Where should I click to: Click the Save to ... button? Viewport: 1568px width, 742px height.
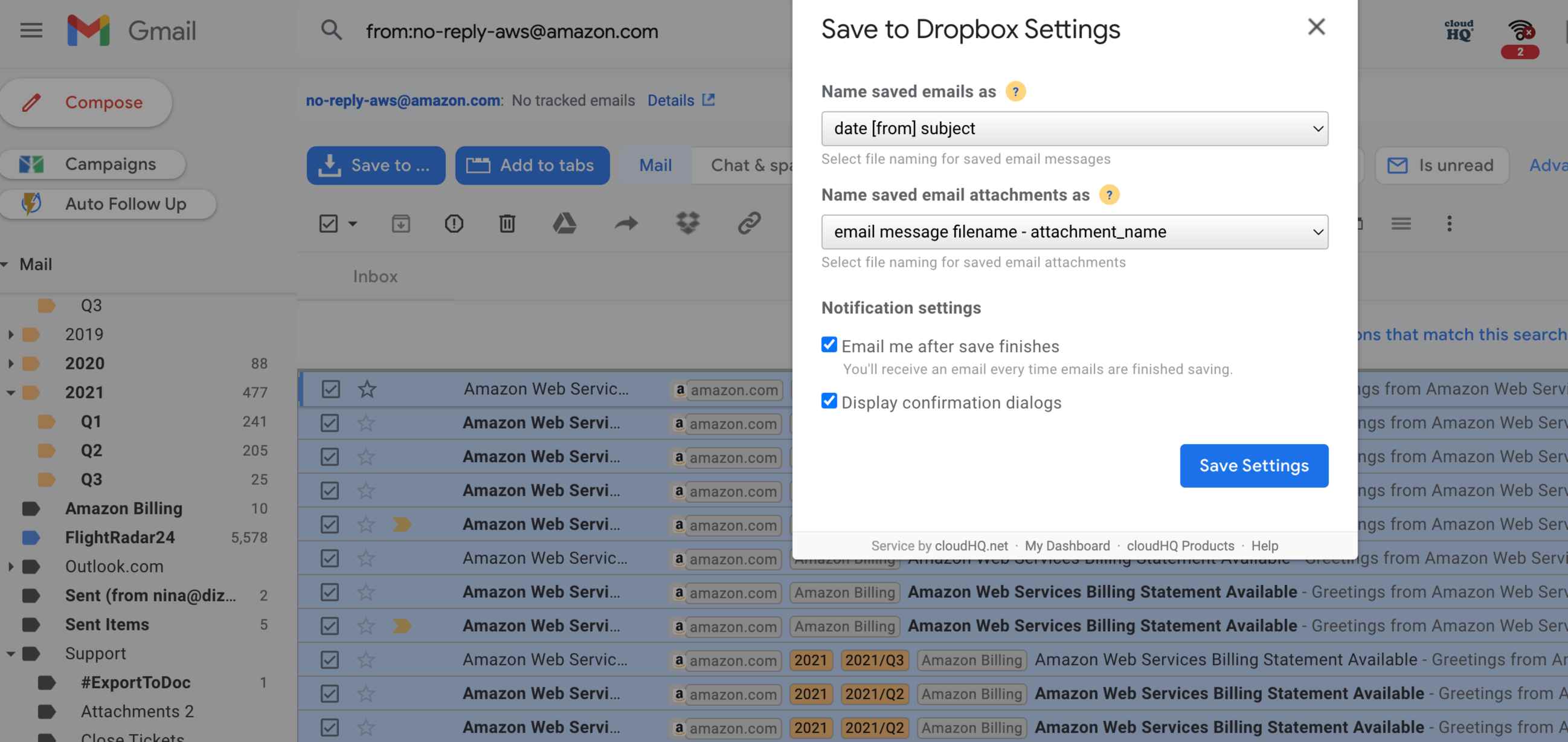[x=376, y=165]
